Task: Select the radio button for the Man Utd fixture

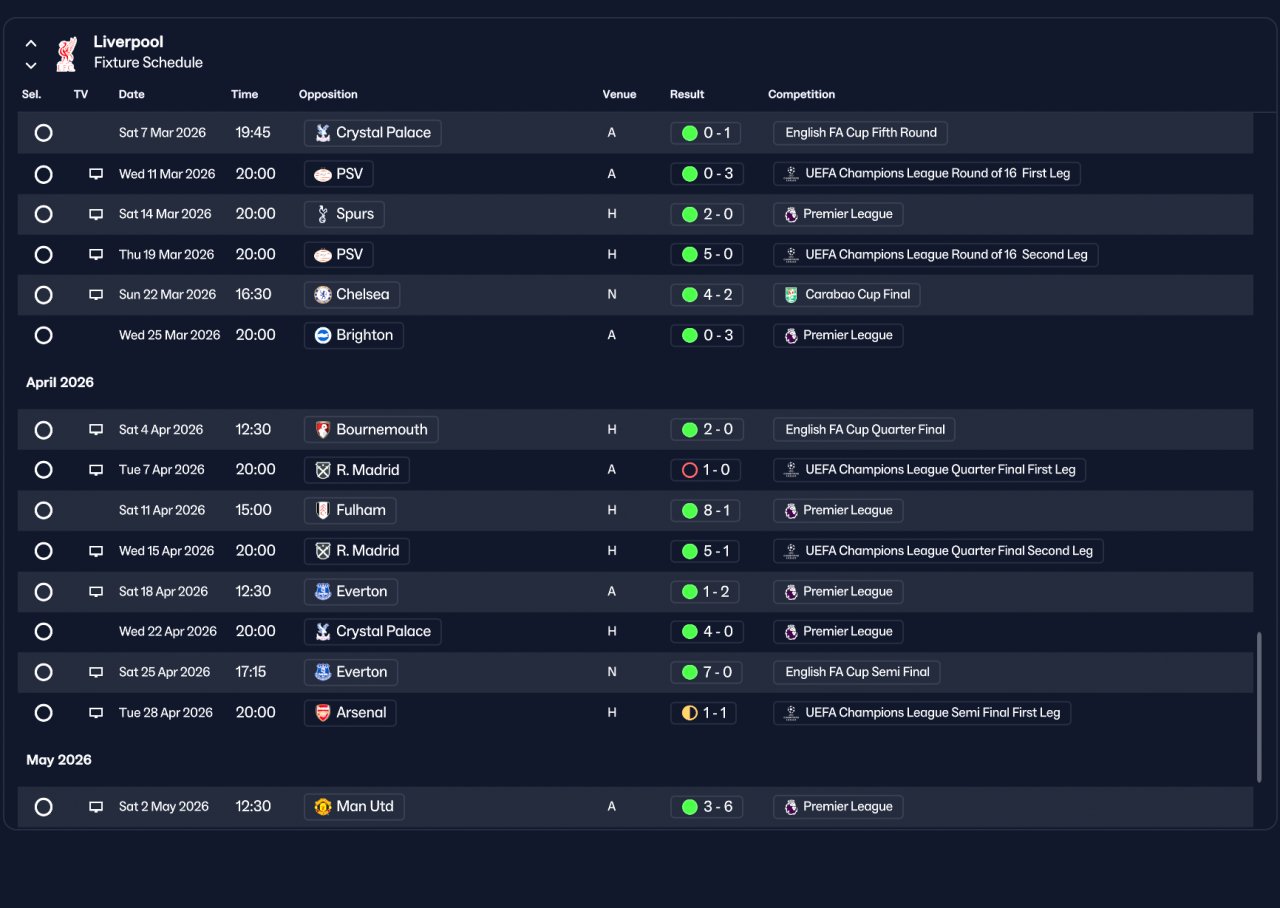Action: (x=43, y=807)
